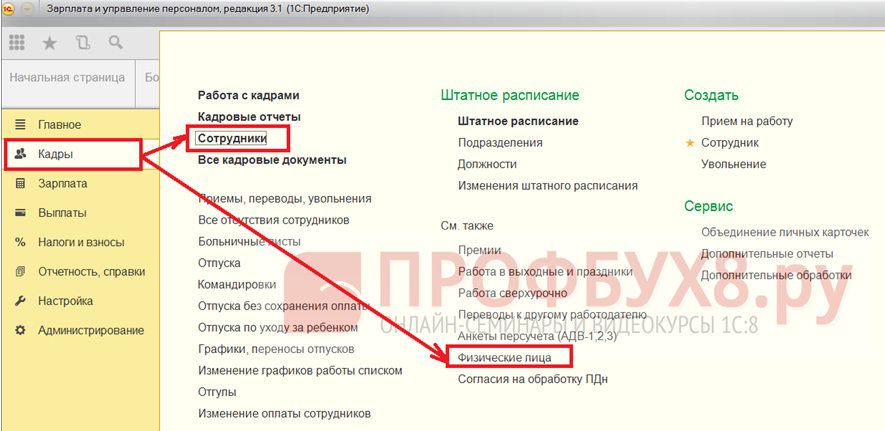The height and width of the screenshot is (431, 885).
Task: Click the Главное section icon
Action: point(20,125)
